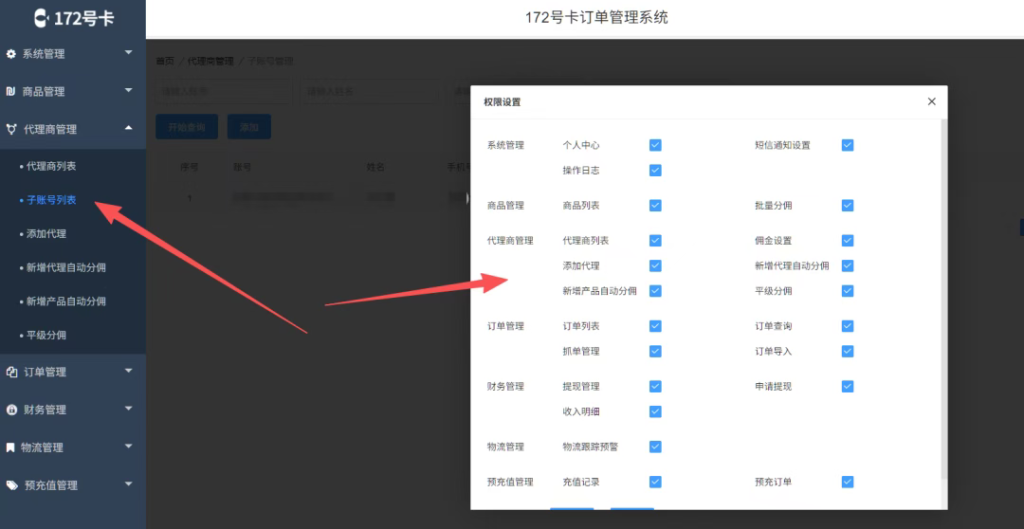Uncheck the 提现管理 checkbox
Image resolution: width=1024 pixels, height=529 pixels.
pos(656,386)
